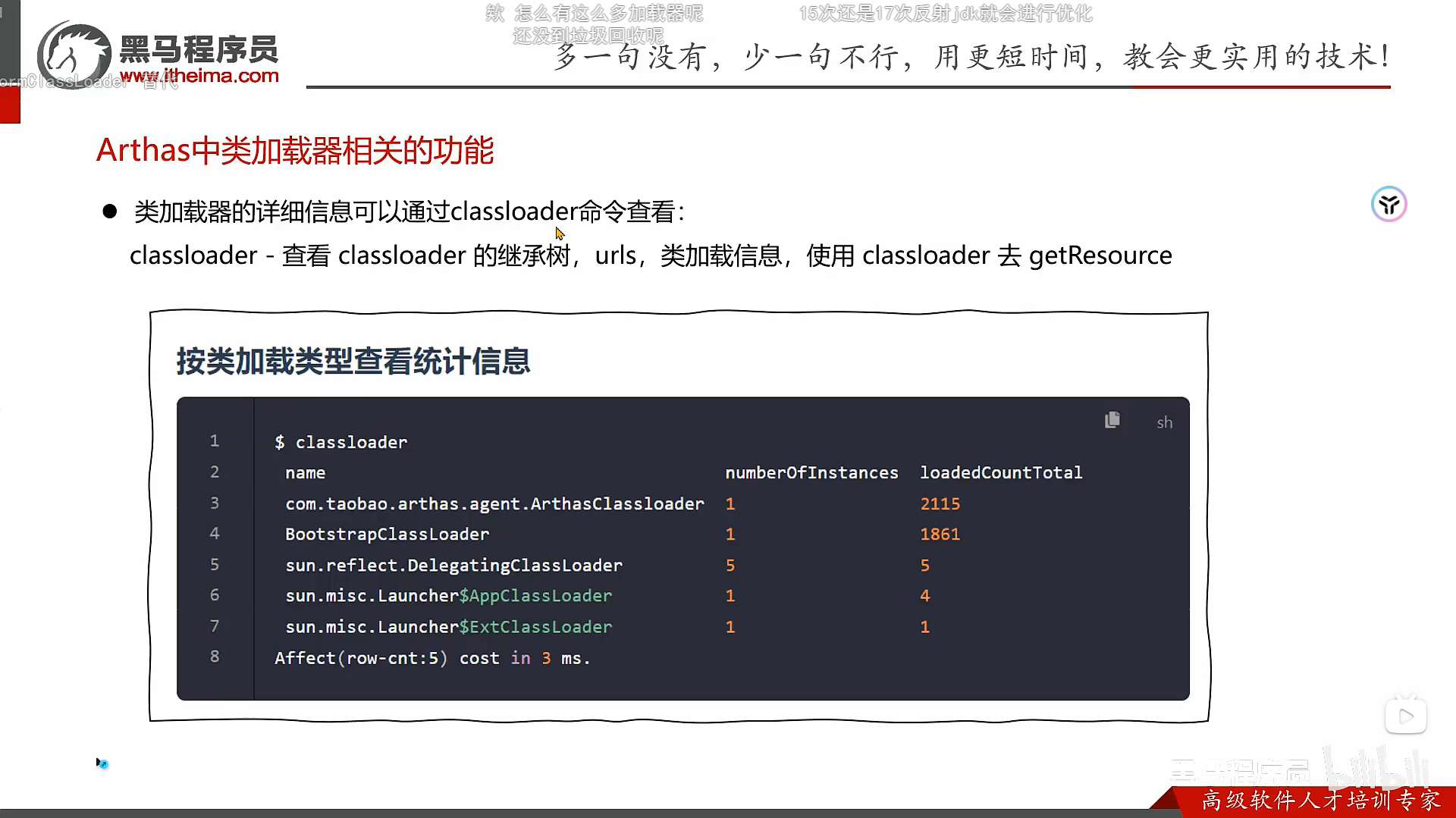Click the loaded count value 1861
The height and width of the screenshot is (818, 1456).
(940, 534)
